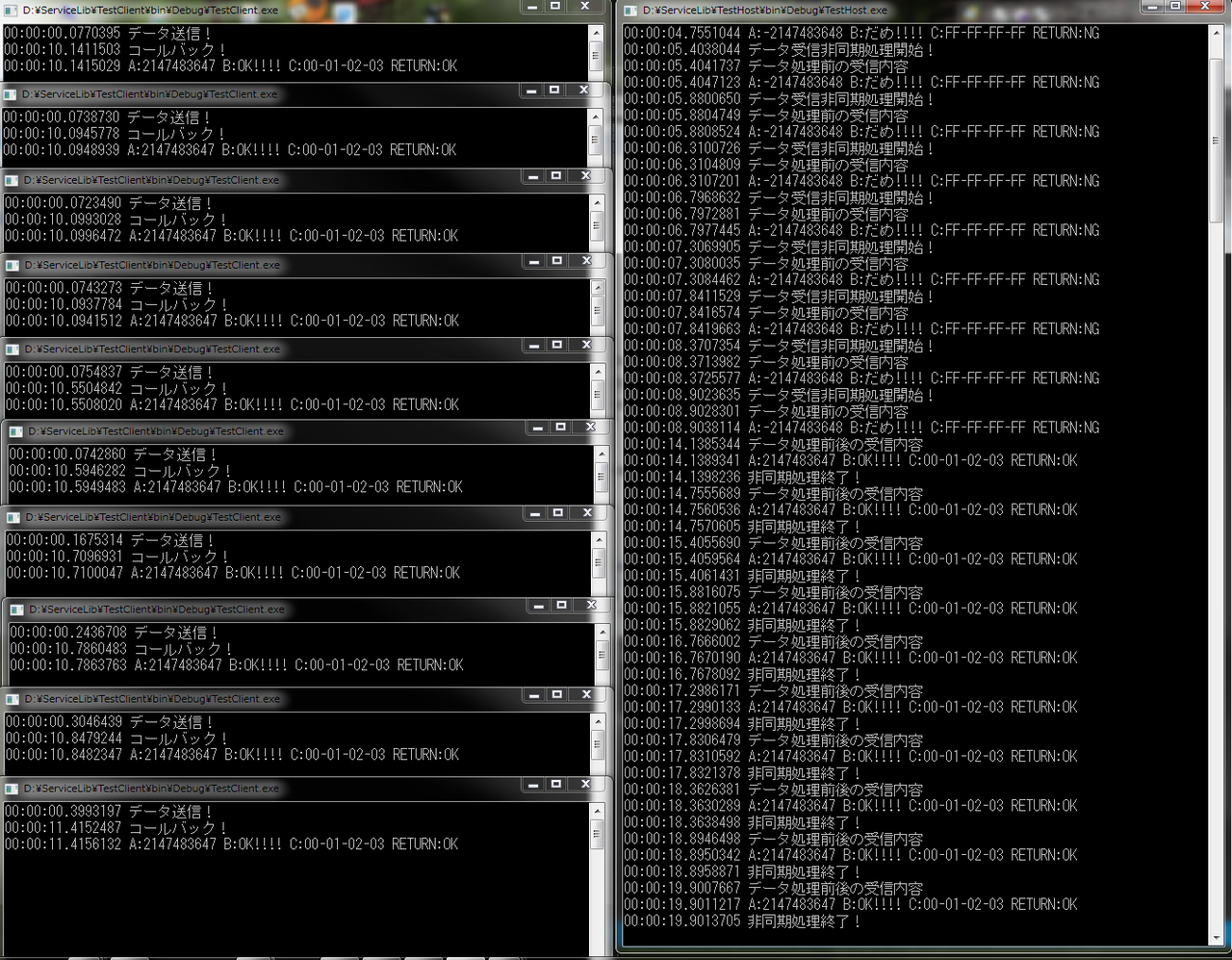The image size is (1232, 960).
Task: Click TestClient log line starting 00:00:11.4156132
Action: pos(232,844)
